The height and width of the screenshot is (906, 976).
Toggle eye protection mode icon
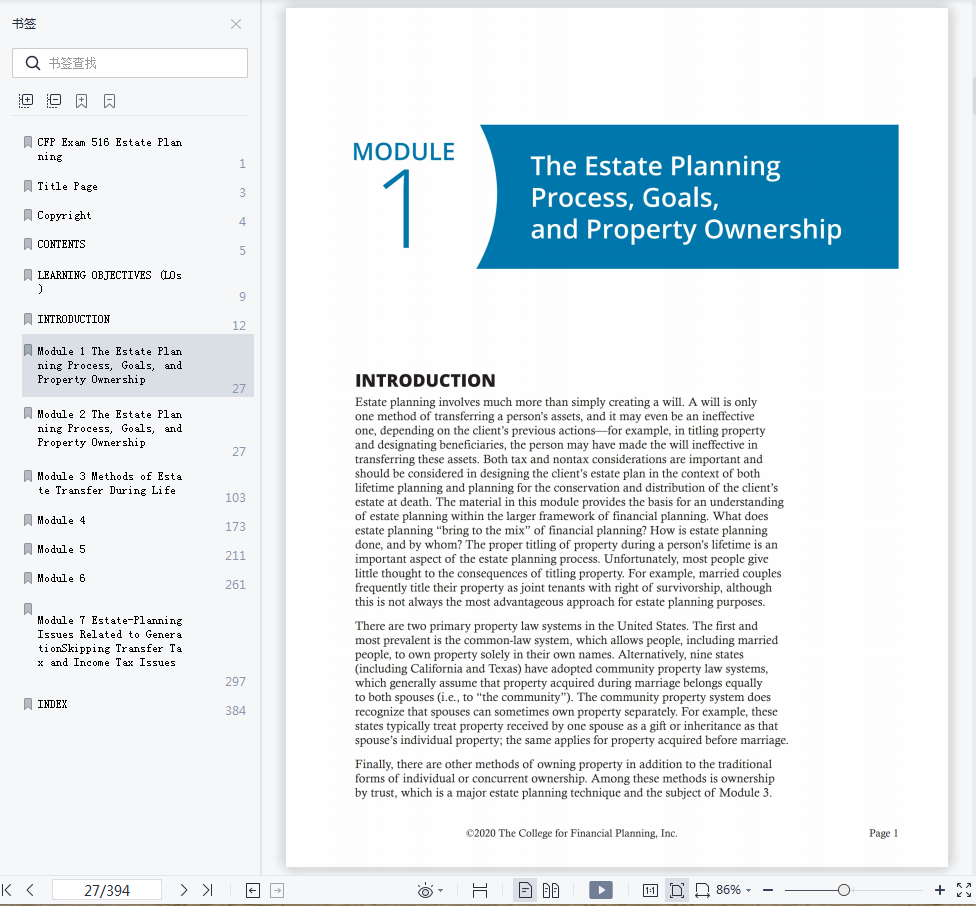(426, 890)
